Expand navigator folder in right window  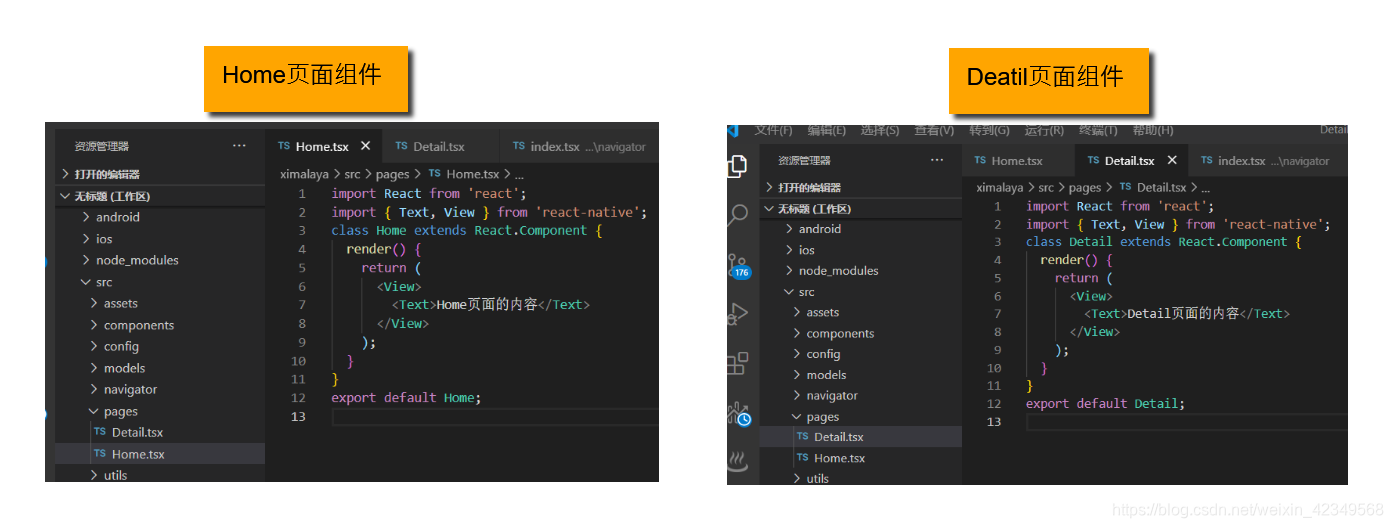[x=861, y=395]
